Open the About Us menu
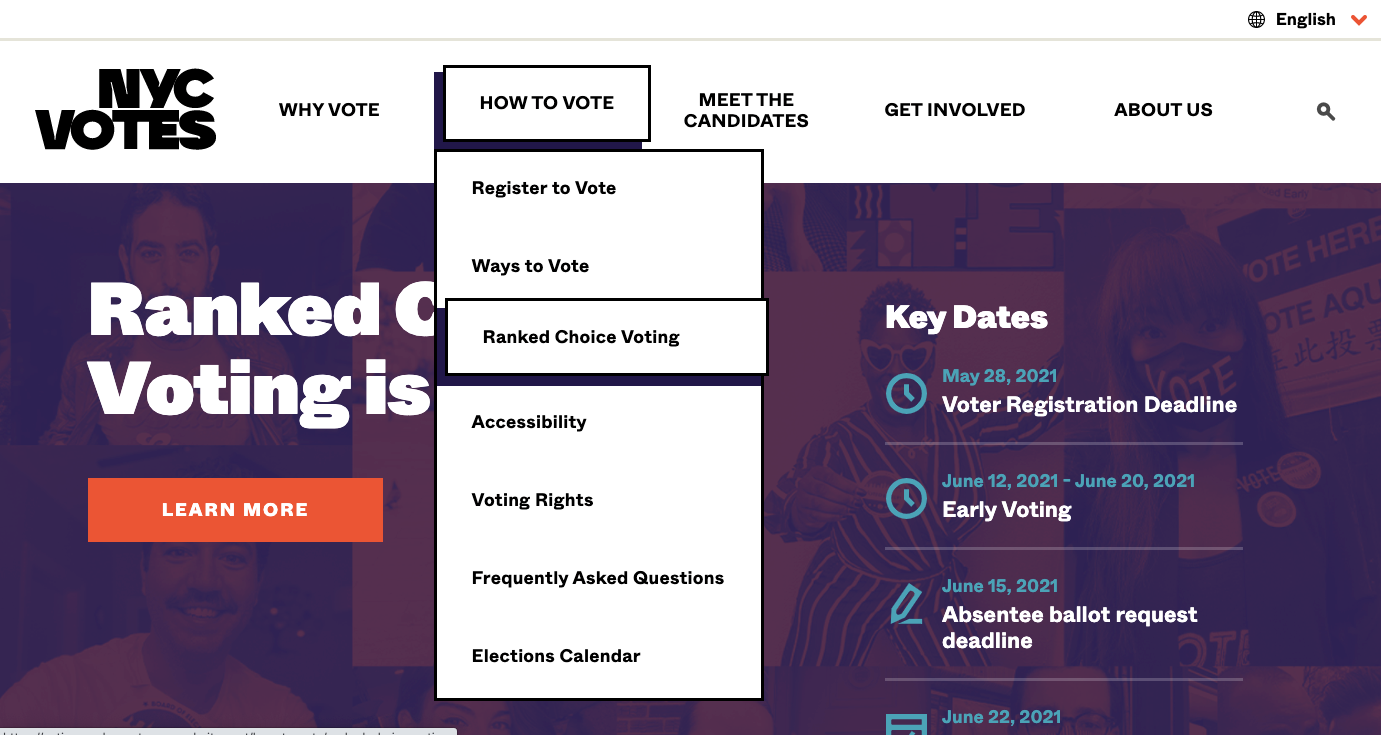 [1163, 110]
